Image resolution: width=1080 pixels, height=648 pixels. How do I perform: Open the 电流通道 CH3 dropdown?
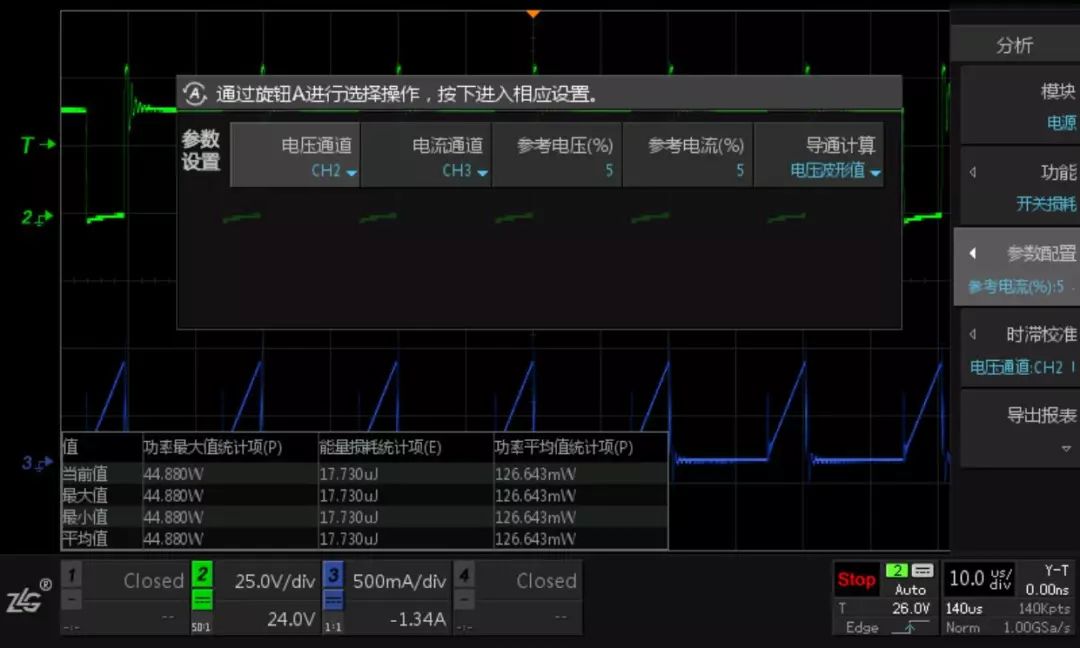[426, 155]
